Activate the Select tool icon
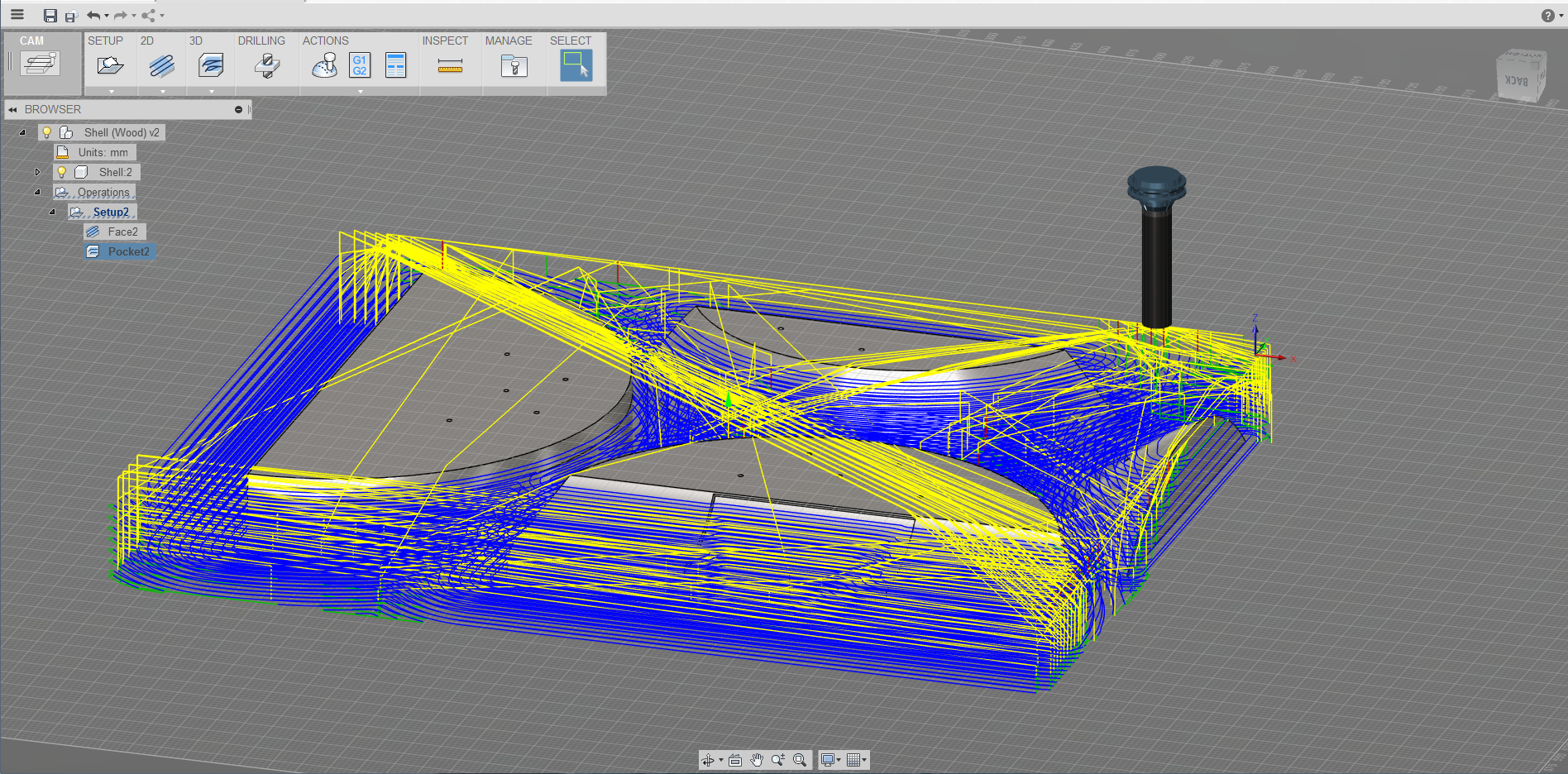 click(576, 65)
